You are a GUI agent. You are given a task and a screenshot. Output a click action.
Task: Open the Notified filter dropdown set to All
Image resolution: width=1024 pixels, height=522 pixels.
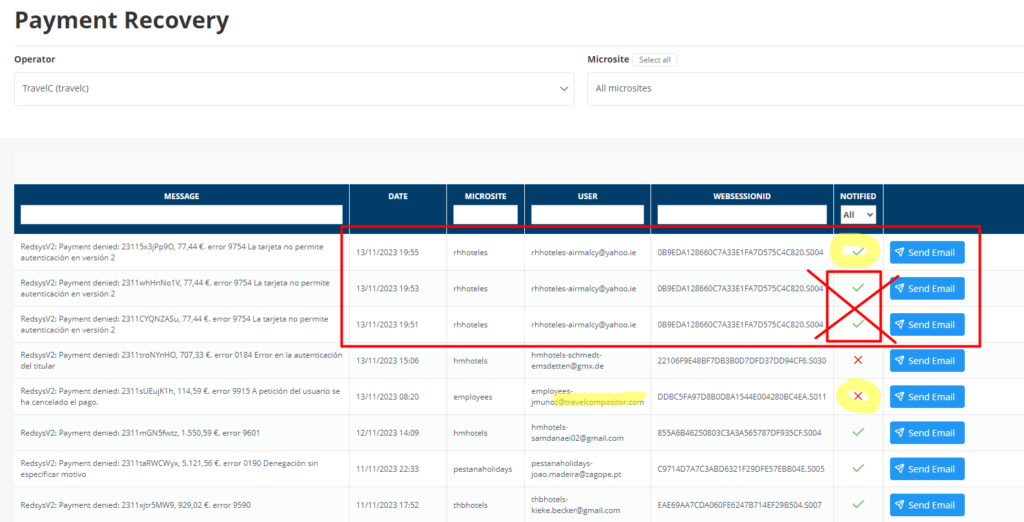click(858, 214)
